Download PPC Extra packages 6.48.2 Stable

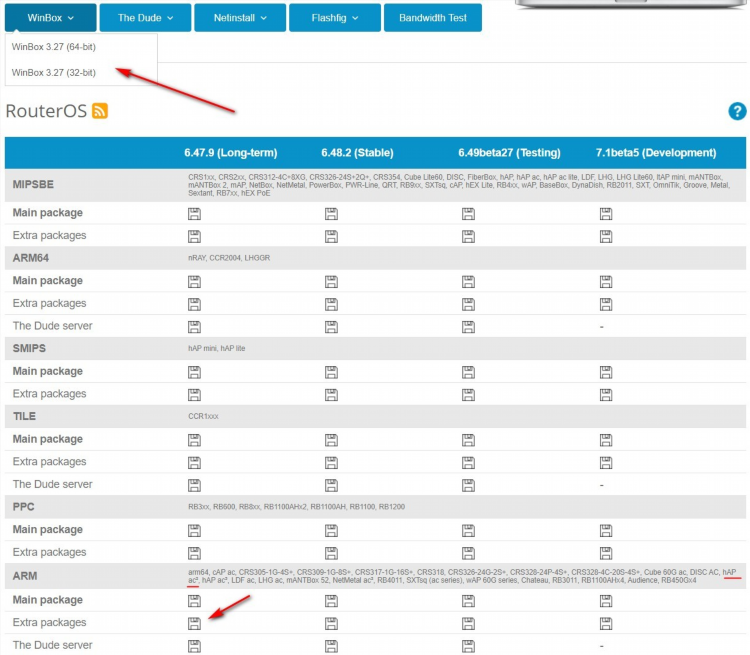point(331,553)
